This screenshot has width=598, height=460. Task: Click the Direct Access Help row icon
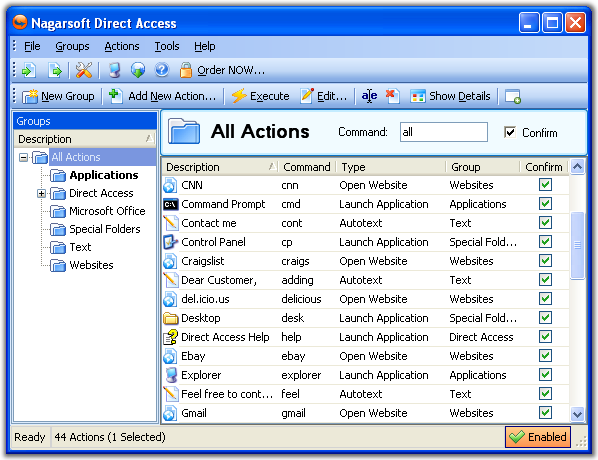(170, 337)
